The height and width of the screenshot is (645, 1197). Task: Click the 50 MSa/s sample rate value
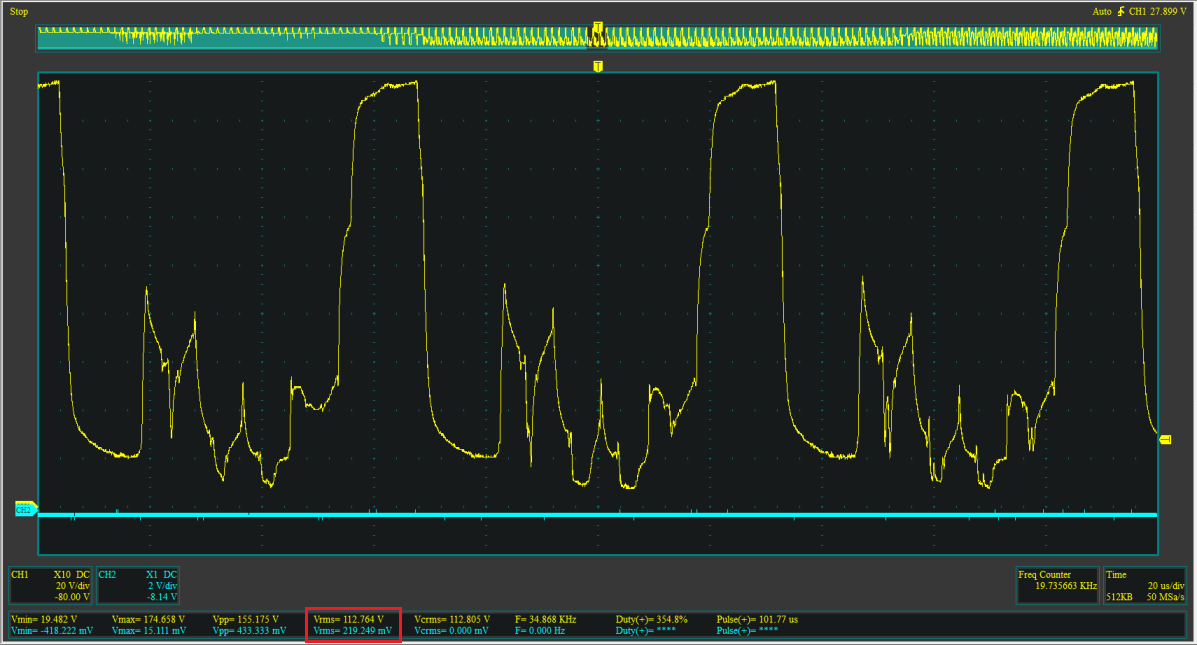[x=1165, y=597]
